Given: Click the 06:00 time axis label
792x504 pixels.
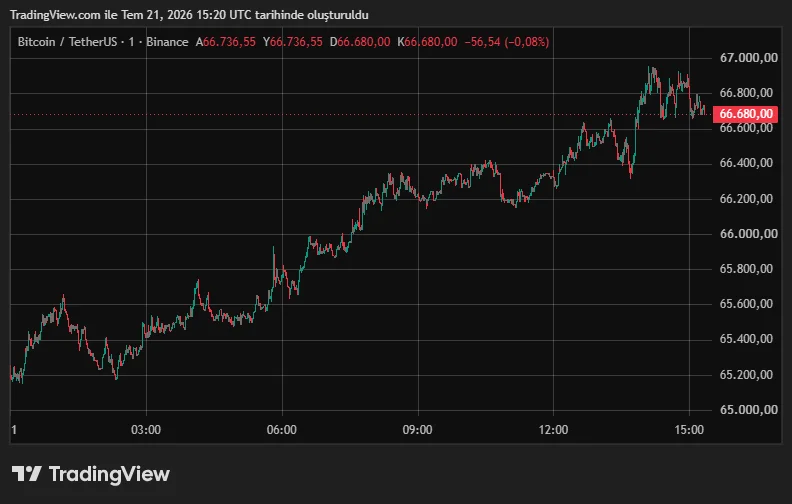Looking at the screenshot, I should point(282,430).
